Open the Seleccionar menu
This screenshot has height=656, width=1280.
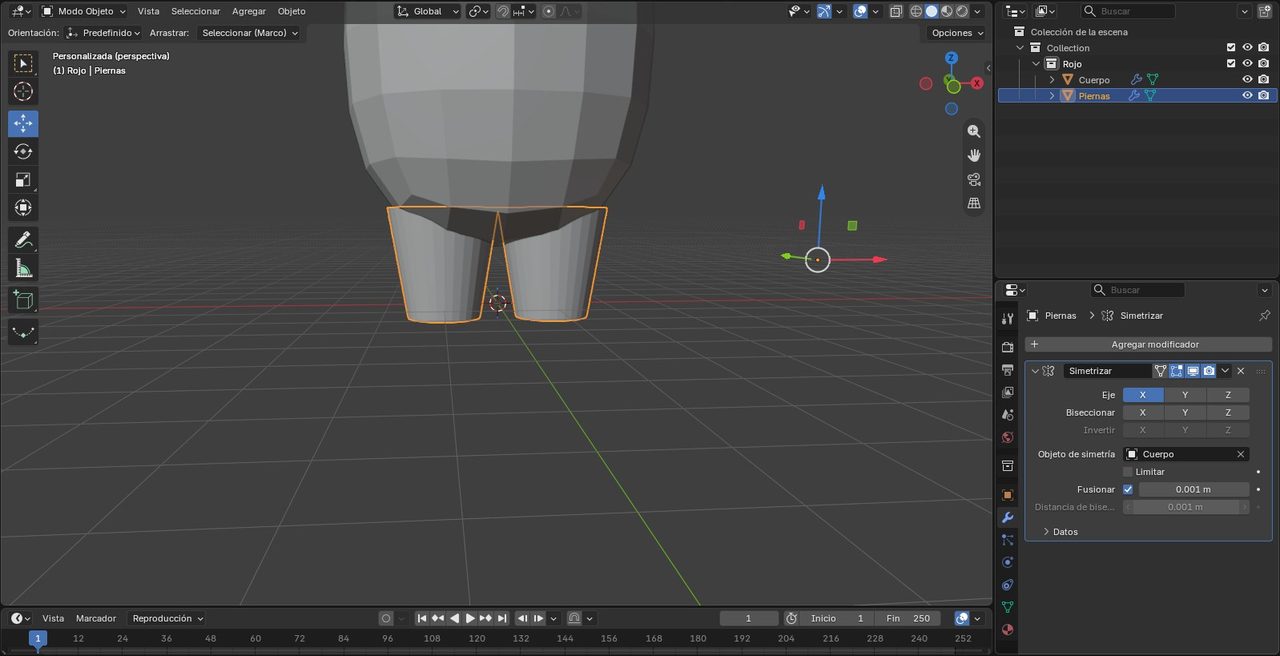pyautogui.click(x=195, y=11)
